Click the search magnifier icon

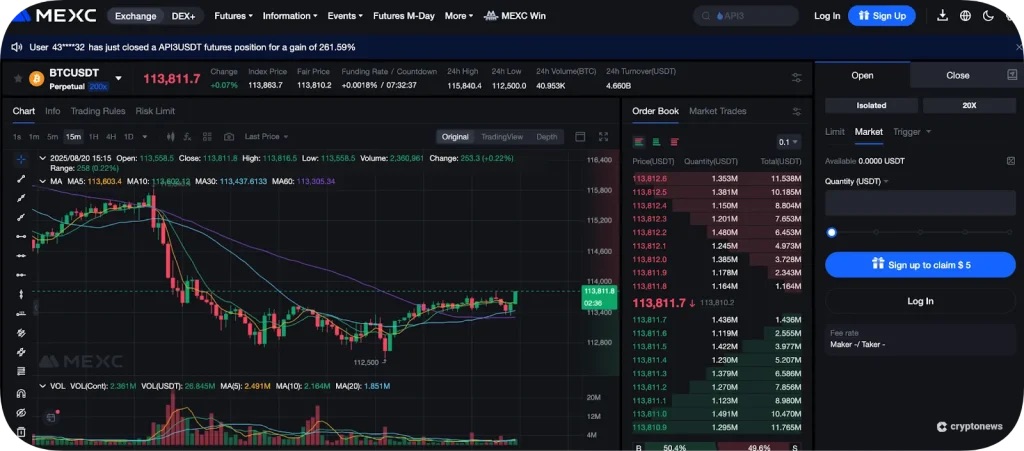coord(707,16)
